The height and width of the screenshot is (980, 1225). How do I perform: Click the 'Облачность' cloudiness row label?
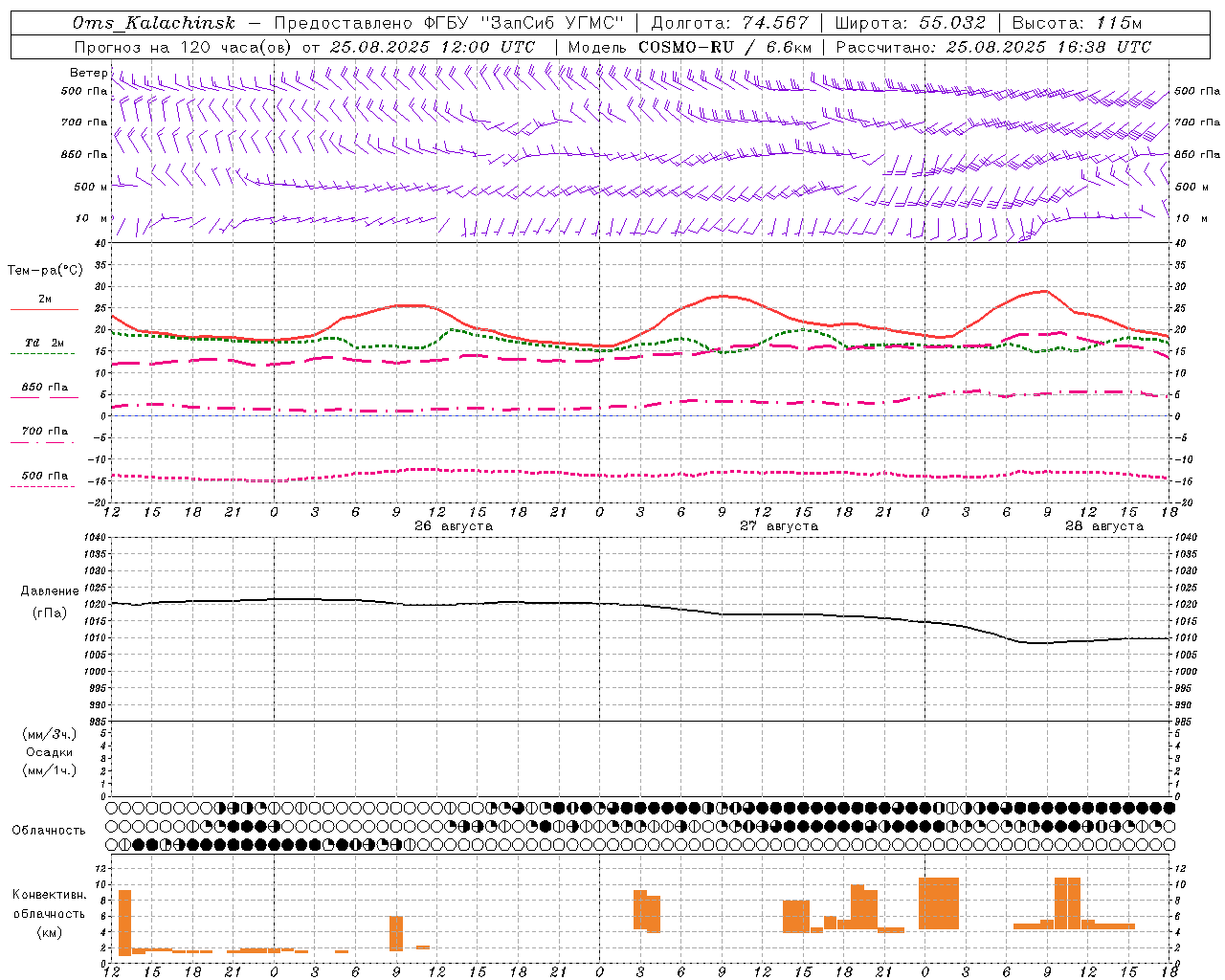tap(49, 831)
